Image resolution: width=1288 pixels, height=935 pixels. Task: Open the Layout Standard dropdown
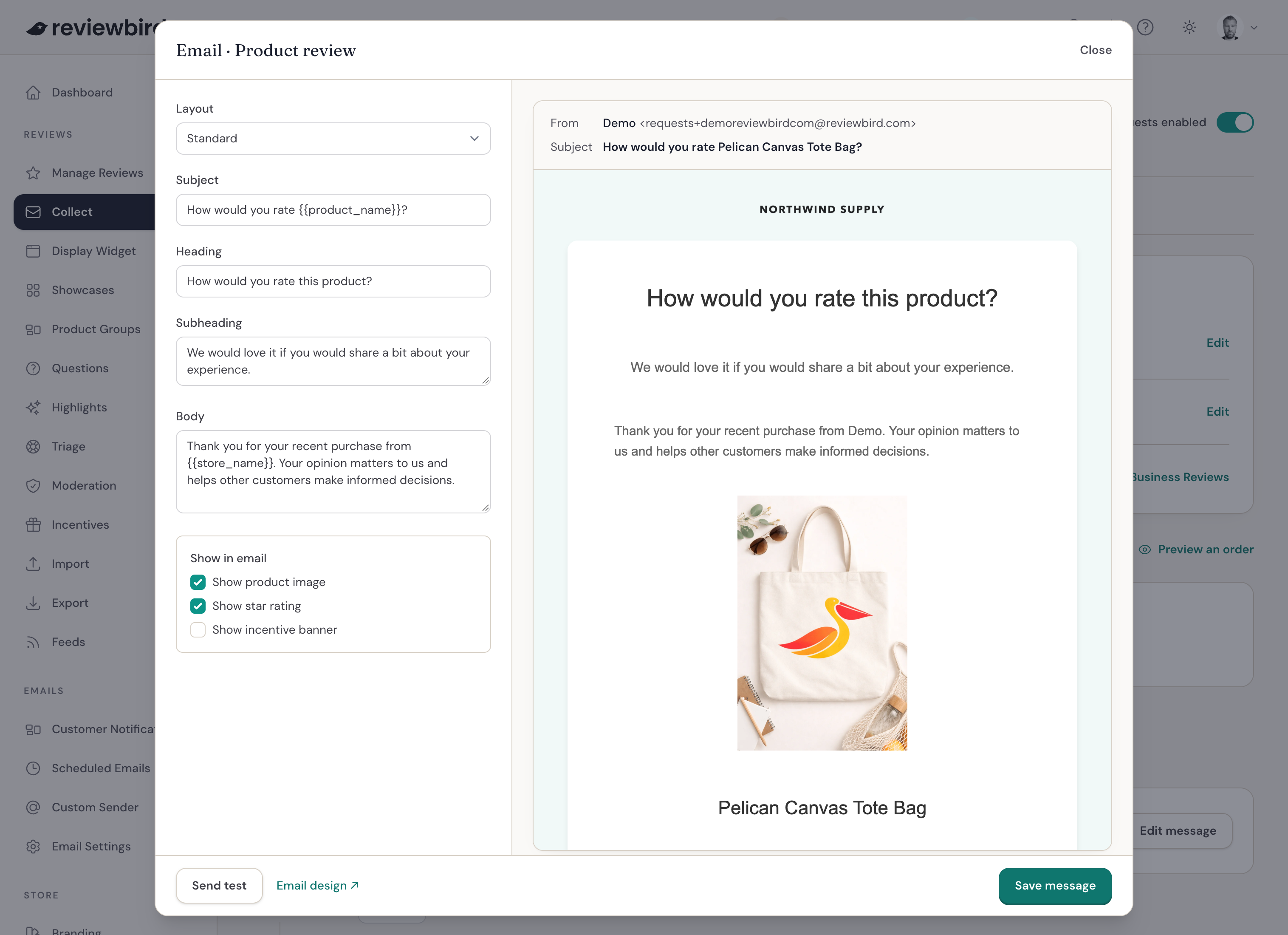tap(333, 139)
